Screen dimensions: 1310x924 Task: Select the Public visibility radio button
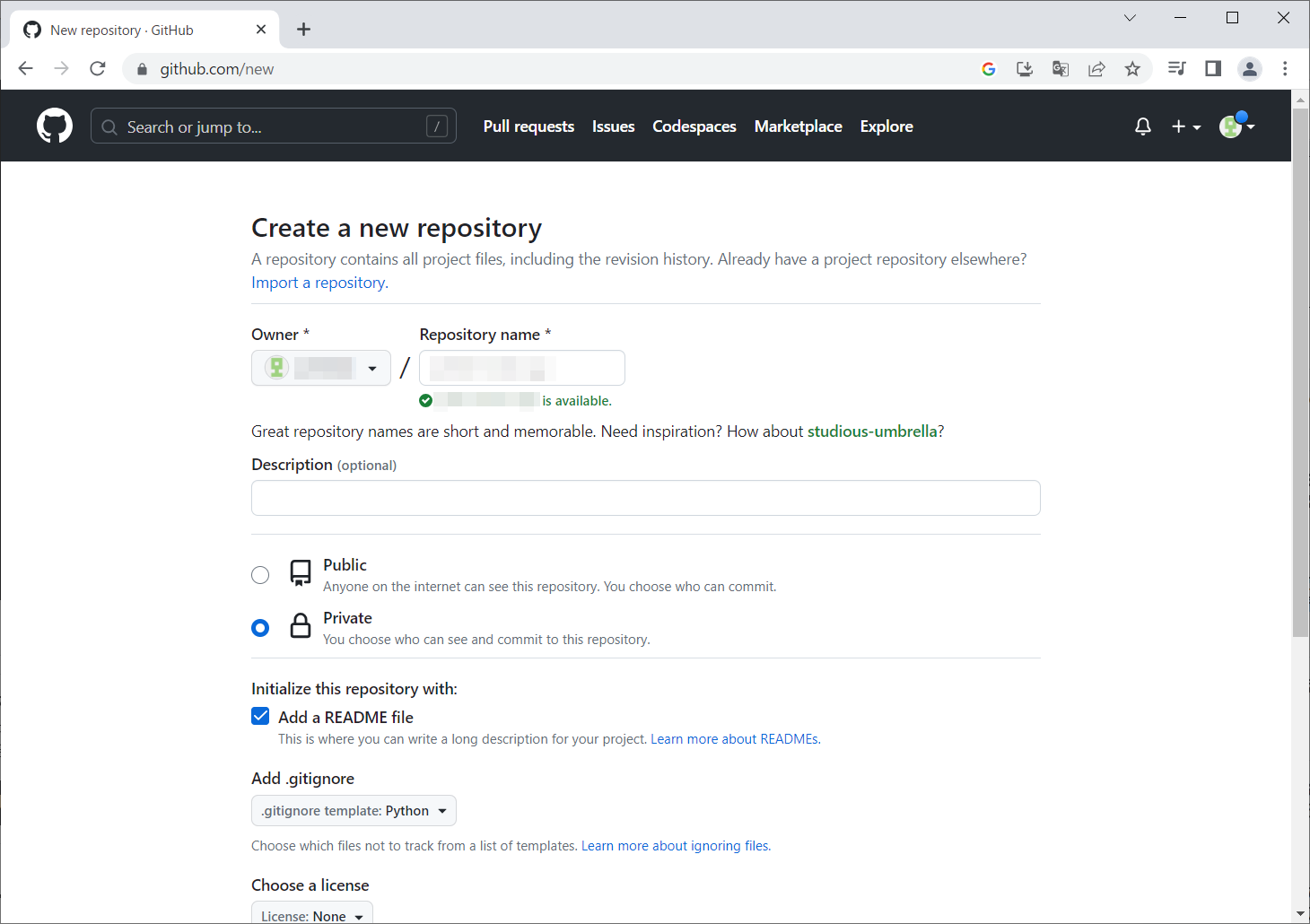pos(260,575)
